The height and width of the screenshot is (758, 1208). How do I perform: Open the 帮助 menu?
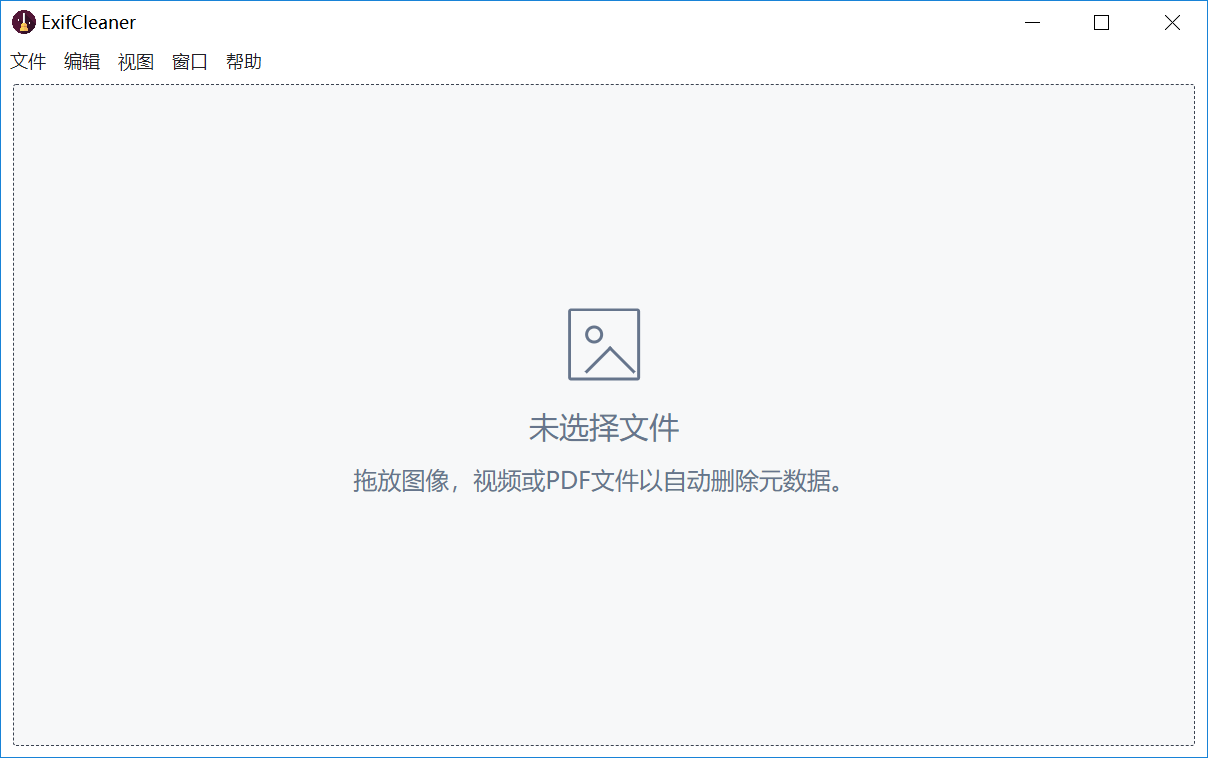244,62
